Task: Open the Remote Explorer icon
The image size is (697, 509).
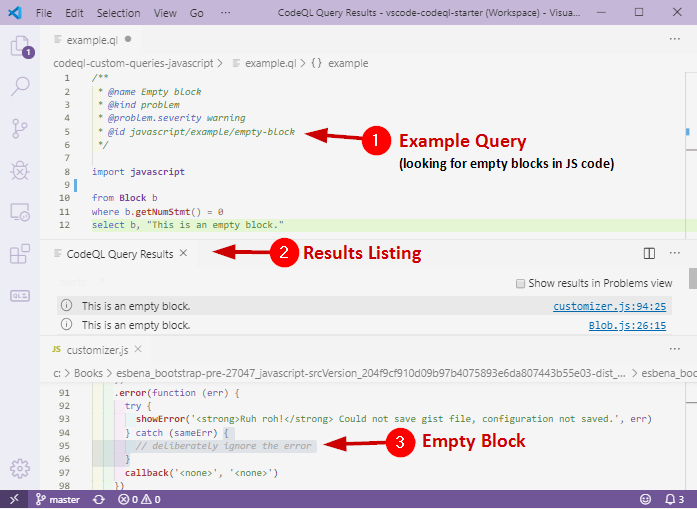Action: [x=20, y=212]
